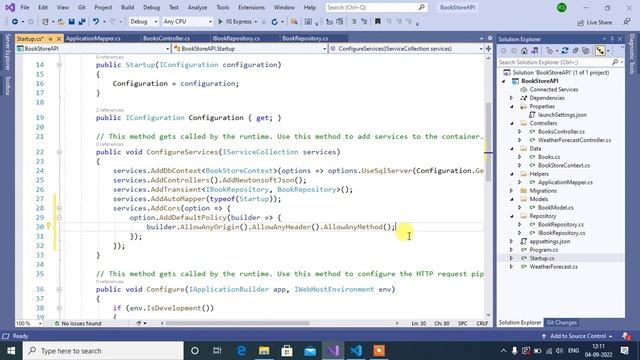Click the Save All toolbar icon

82,22
